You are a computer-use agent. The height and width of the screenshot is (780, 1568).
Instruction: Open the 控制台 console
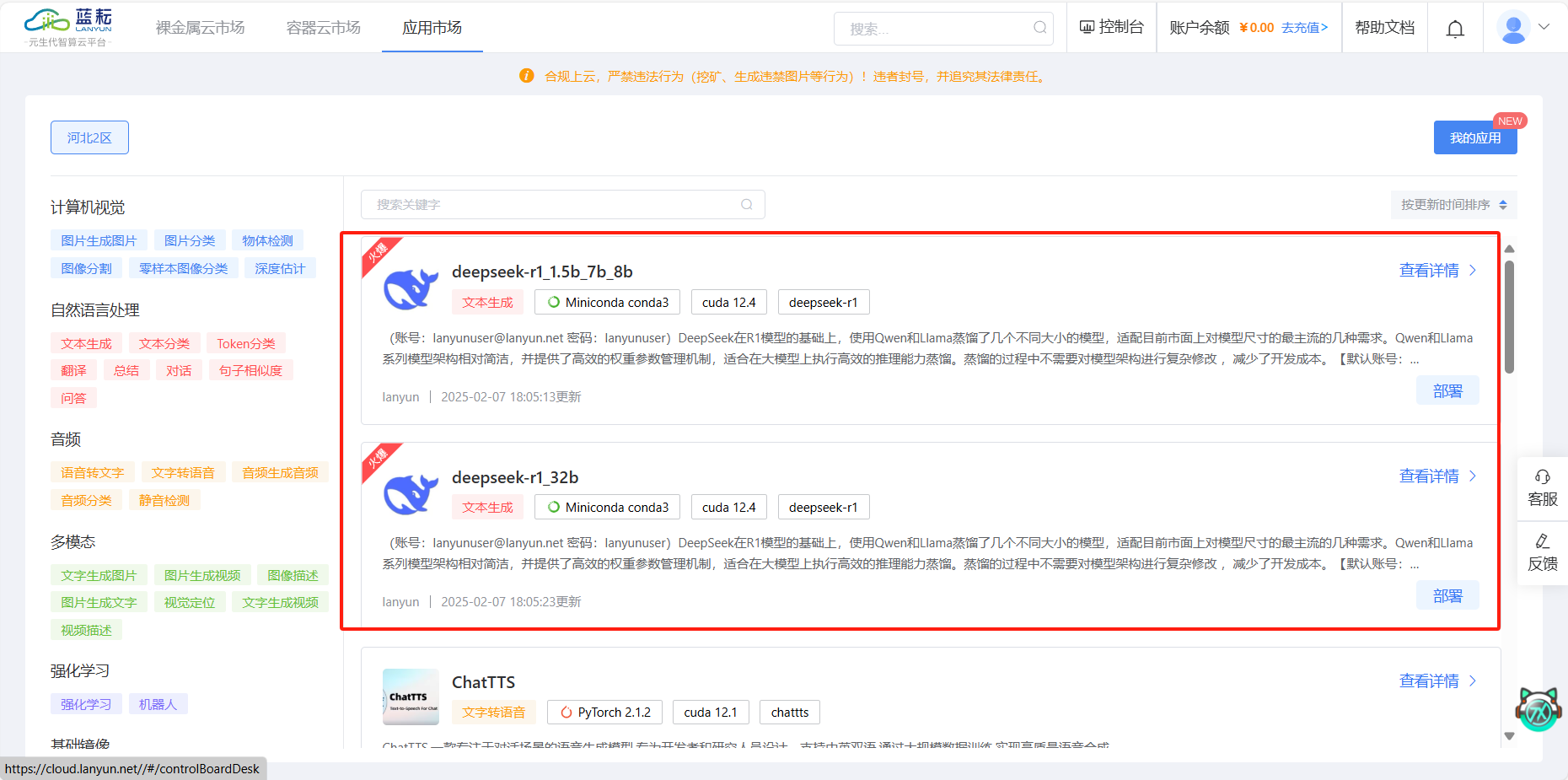pyautogui.click(x=1111, y=27)
